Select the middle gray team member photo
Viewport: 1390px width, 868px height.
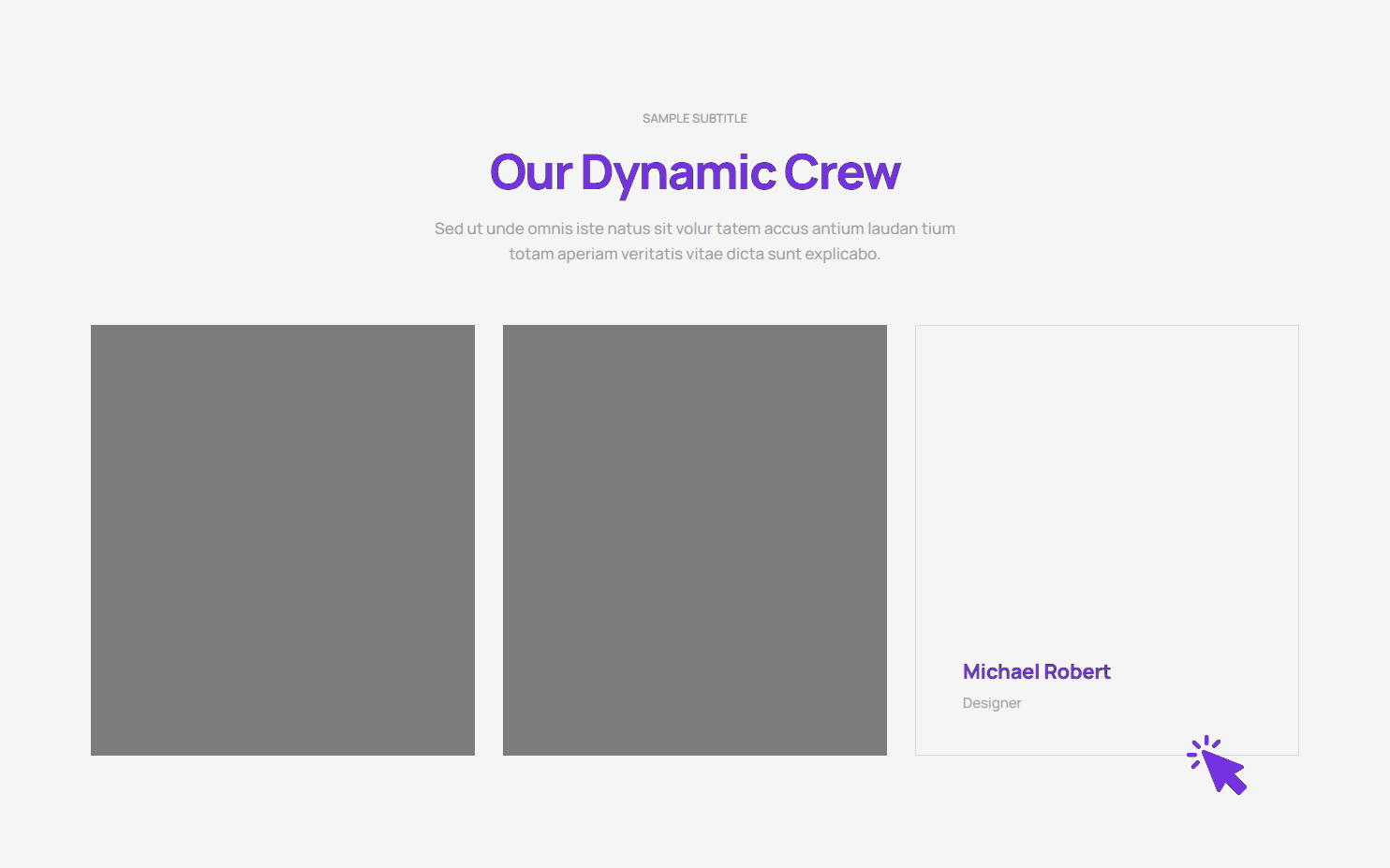pyautogui.click(x=694, y=539)
